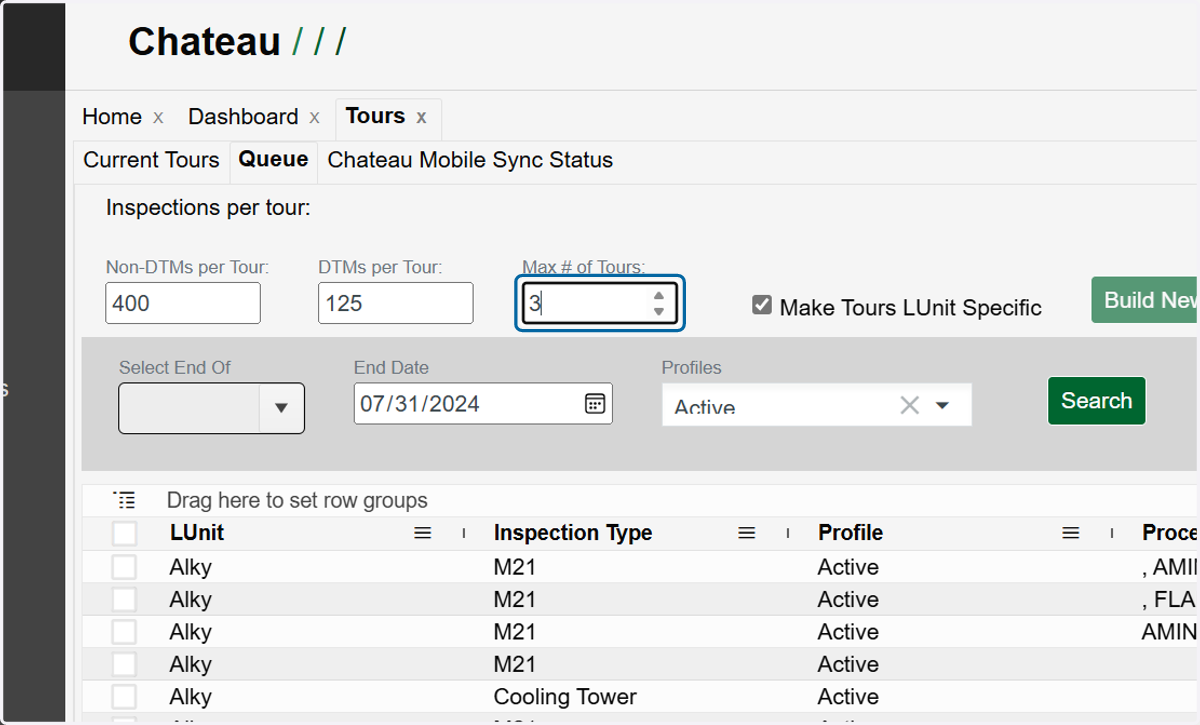This screenshot has height=725, width=1200.
Task: Select checkbox of Alky Cooling Tower row
Action: [124, 697]
